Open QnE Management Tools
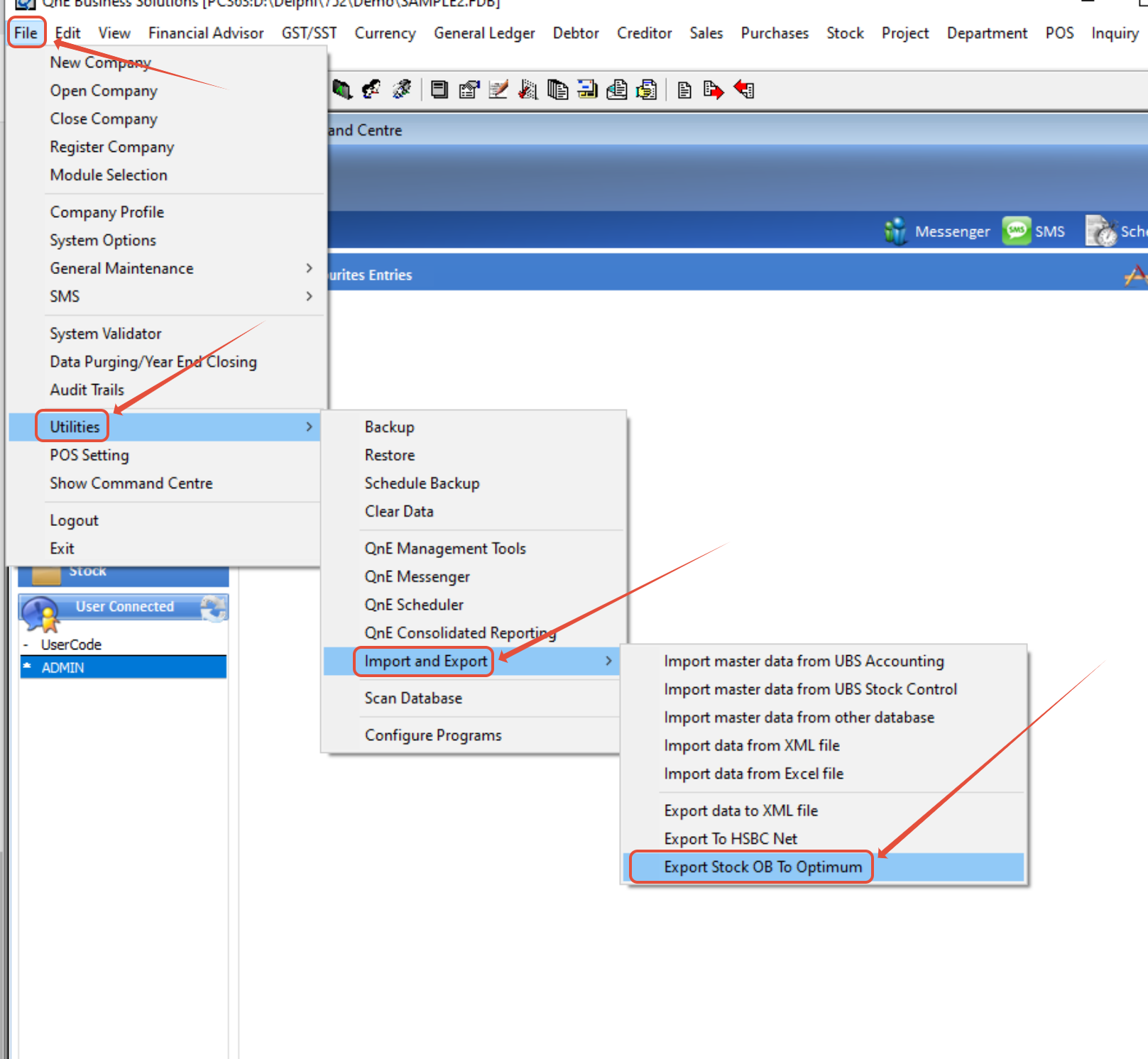The image size is (1148, 1059). coord(445,549)
